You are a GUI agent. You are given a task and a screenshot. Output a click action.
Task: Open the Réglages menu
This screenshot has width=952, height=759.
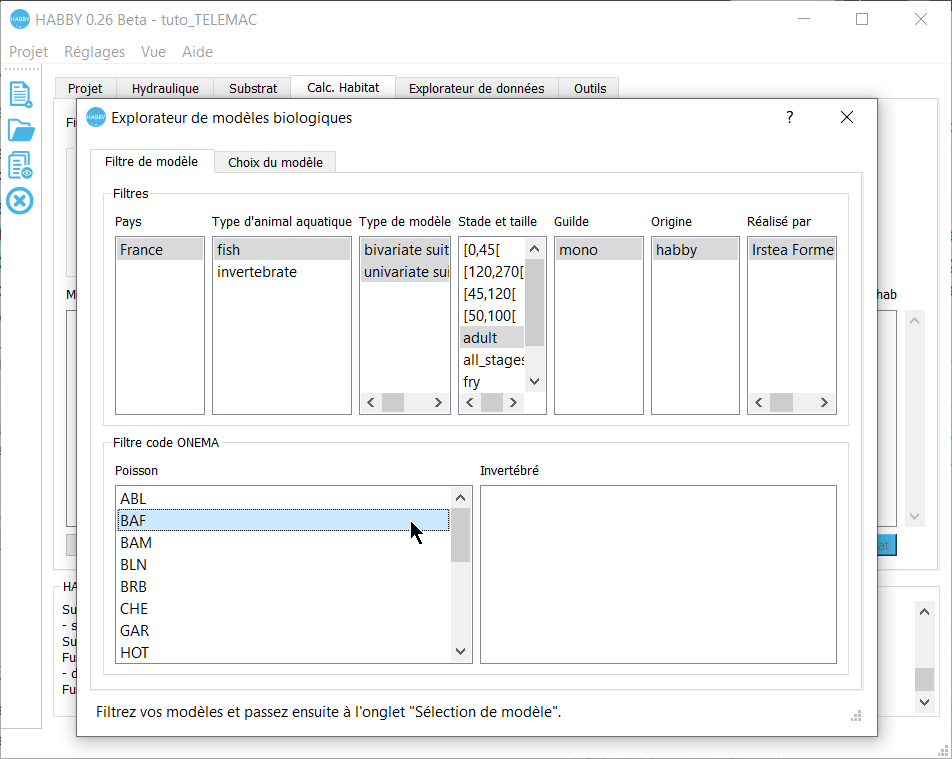click(x=94, y=52)
